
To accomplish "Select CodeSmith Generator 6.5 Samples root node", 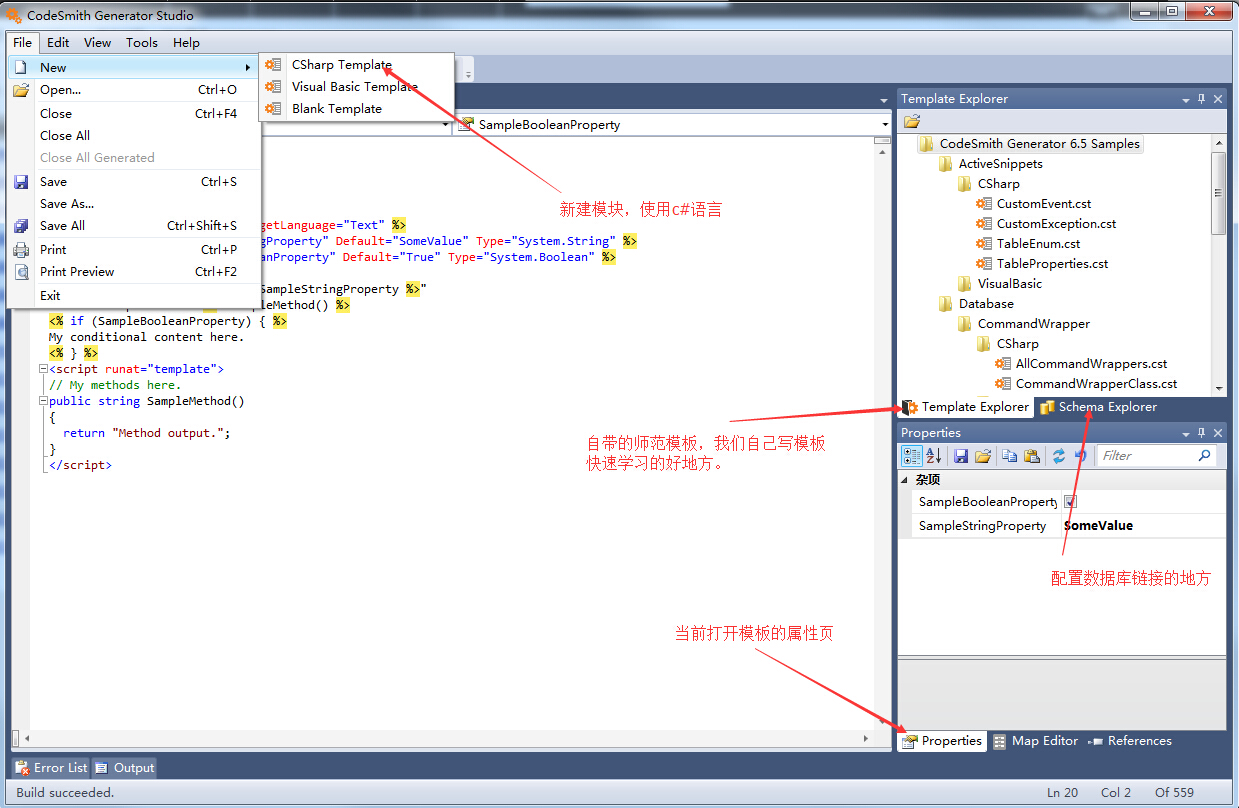I will [1039, 144].
